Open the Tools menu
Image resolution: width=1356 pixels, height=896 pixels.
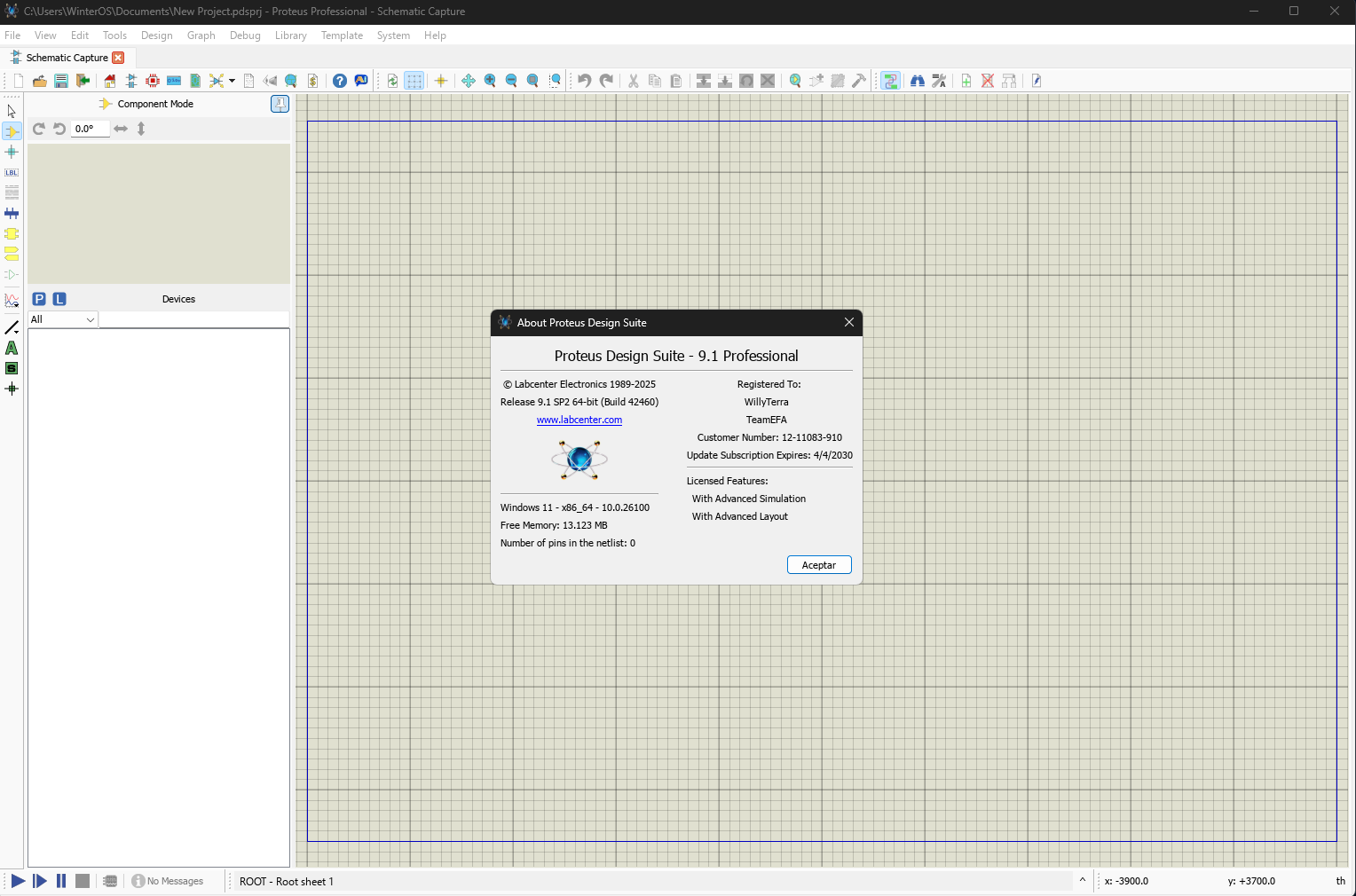point(114,35)
